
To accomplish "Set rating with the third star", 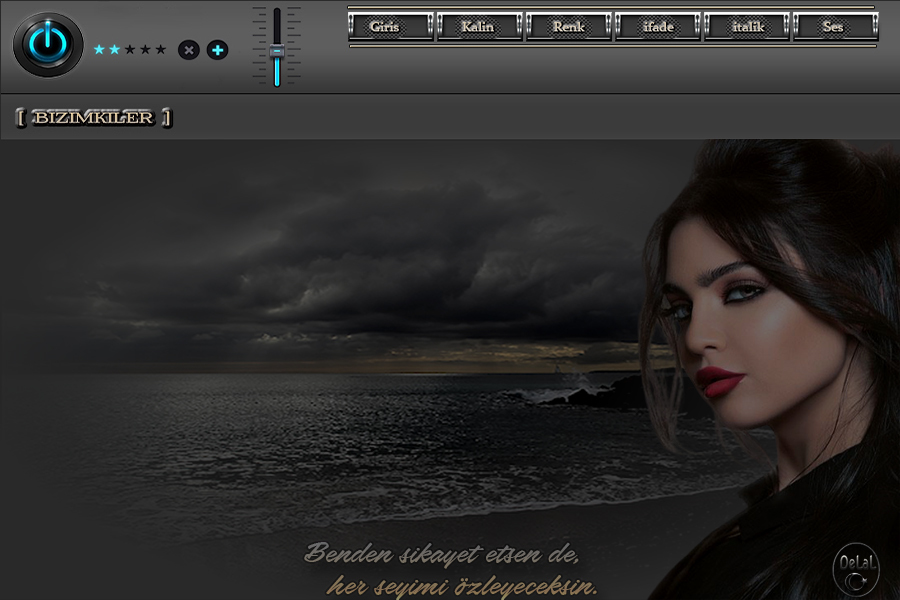I will point(129,49).
